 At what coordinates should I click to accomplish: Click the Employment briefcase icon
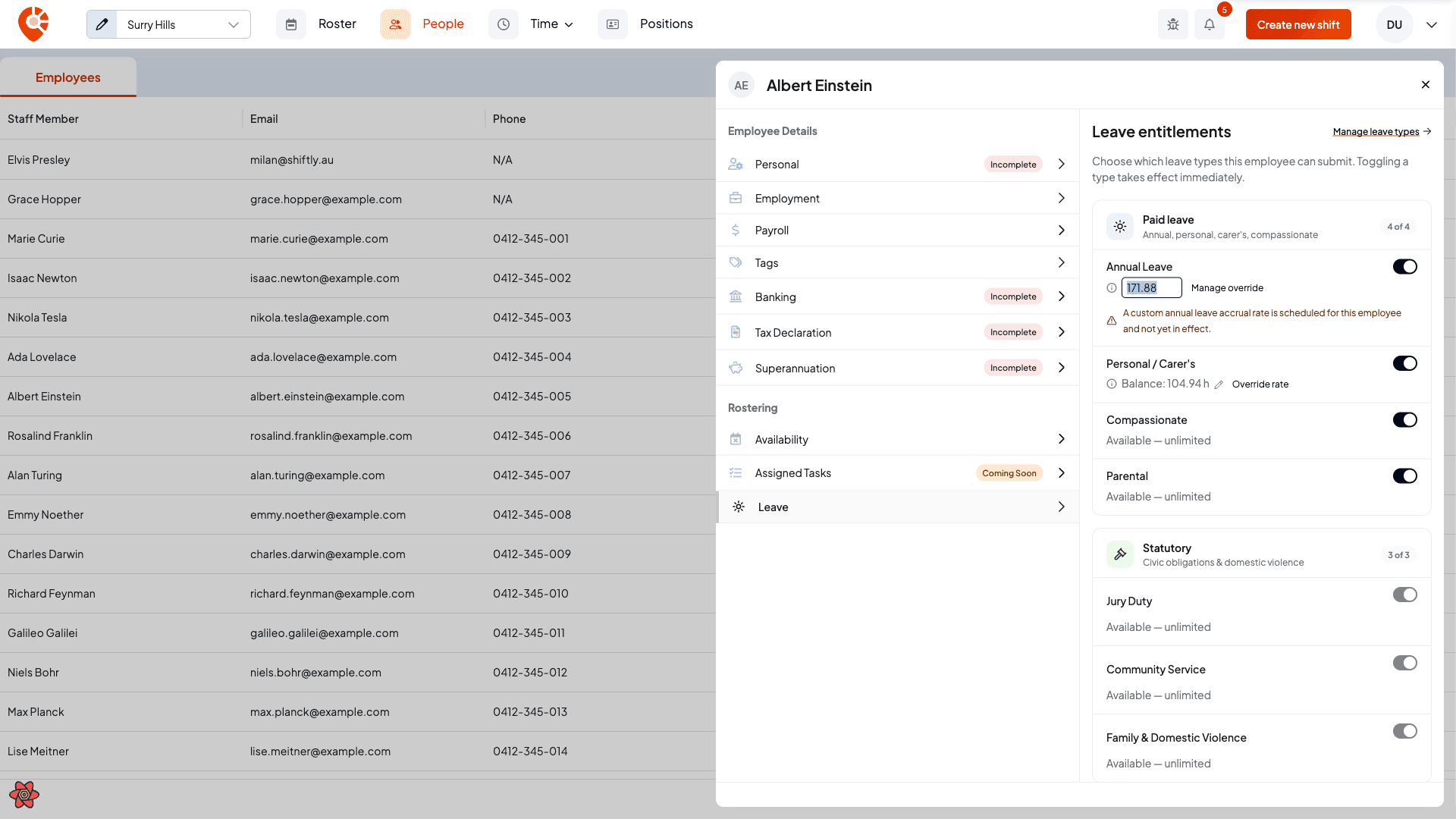736,198
